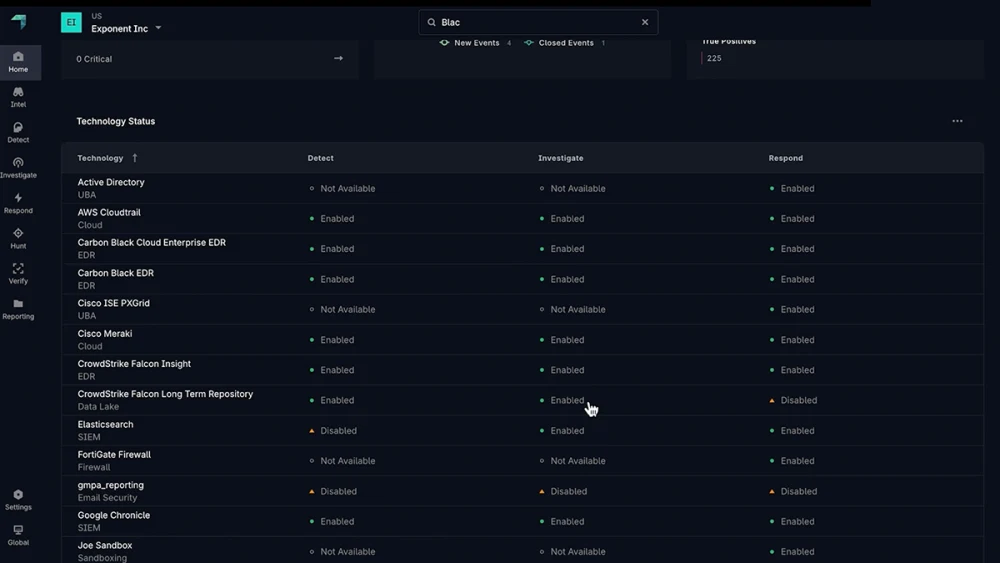The image size is (1000, 563).
Task: Sort by Technology column arrow
Action: [135, 158]
